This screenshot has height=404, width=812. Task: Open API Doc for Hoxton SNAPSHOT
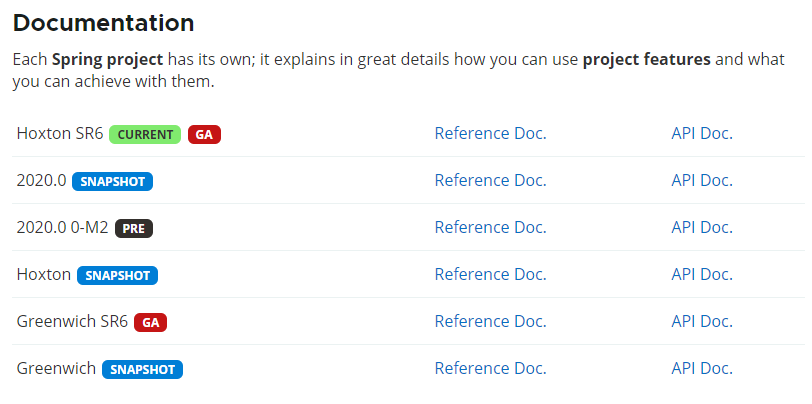[702, 275]
